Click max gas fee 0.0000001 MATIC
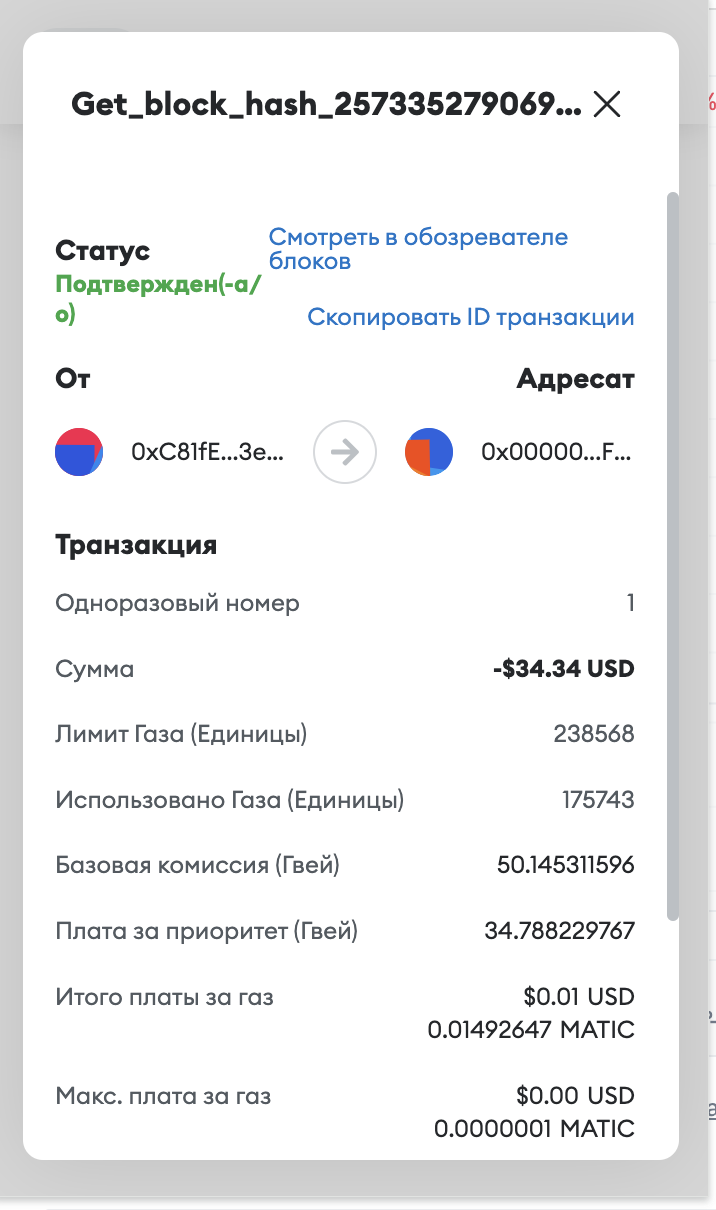Screen dimensions: 716x1210 click(534, 1129)
